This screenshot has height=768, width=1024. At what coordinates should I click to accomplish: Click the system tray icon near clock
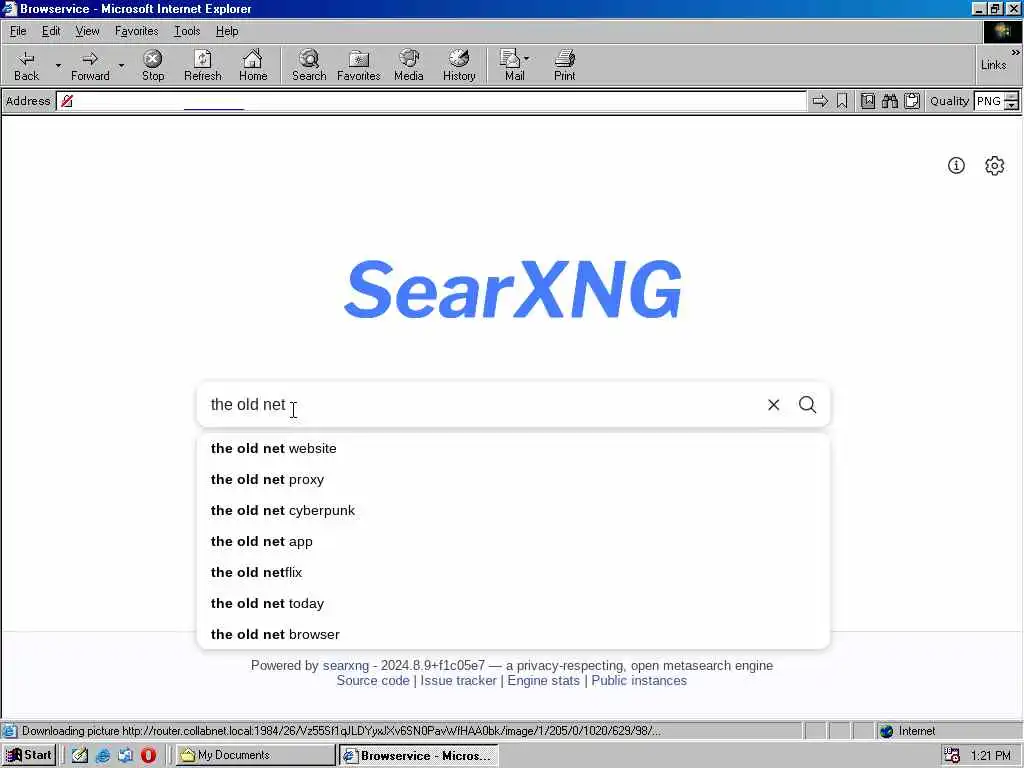pos(952,756)
